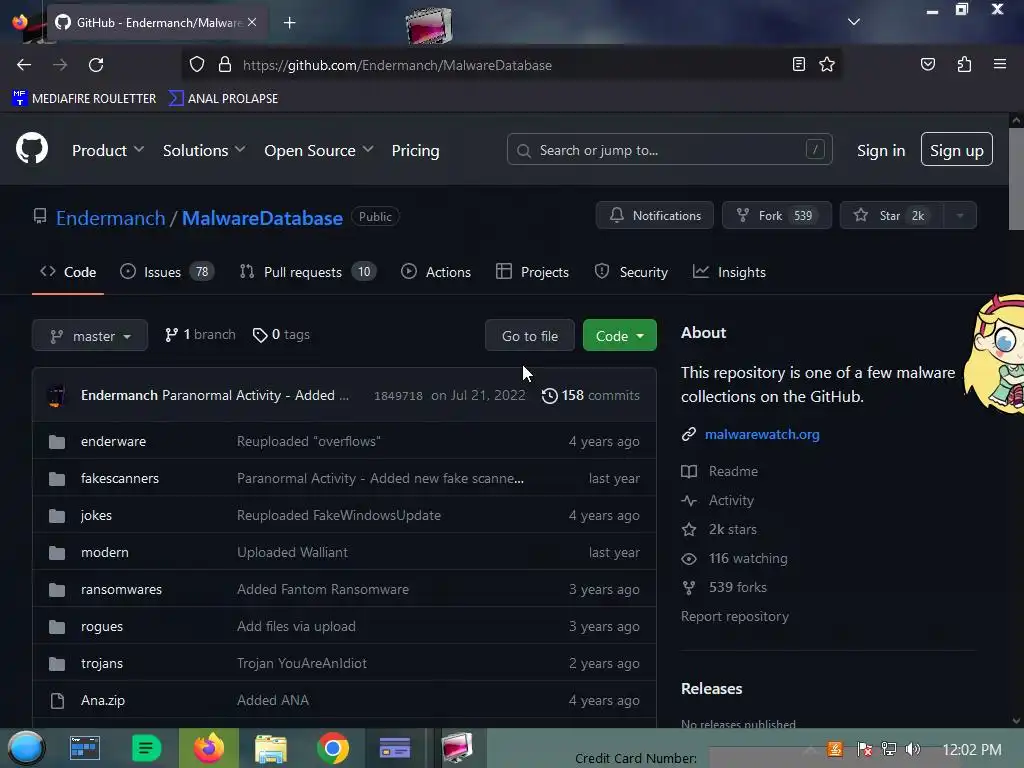Click the tracking protection shield icon
The height and width of the screenshot is (768, 1024).
(197, 65)
